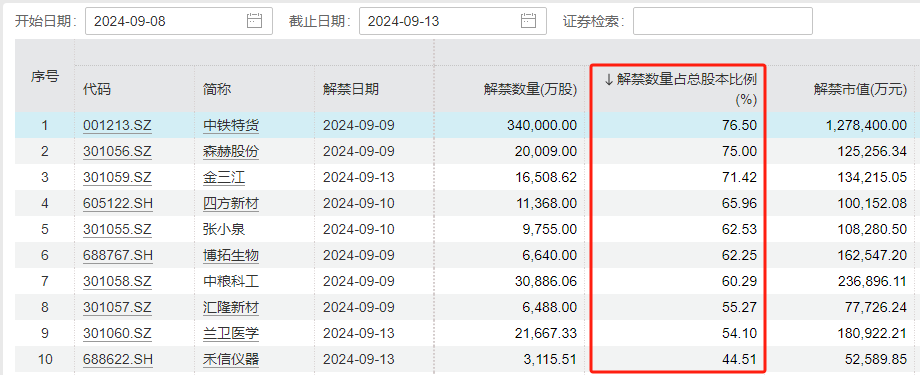Select 中铁特货 unlock date 2024-09-09
The height and width of the screenshot is (375, 920).
pos(359,126)
